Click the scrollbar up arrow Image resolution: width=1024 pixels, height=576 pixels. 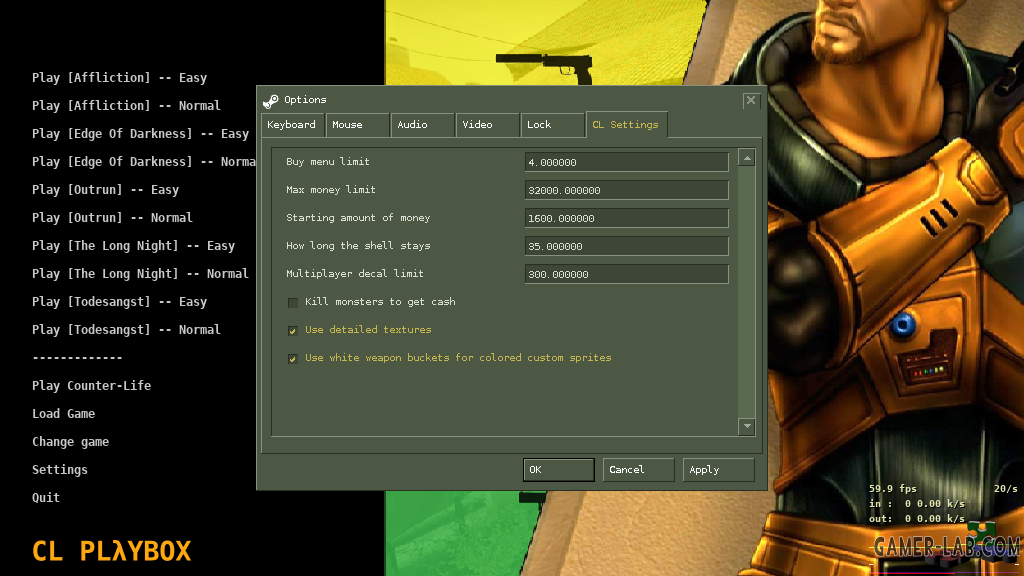tap(746, 158)
